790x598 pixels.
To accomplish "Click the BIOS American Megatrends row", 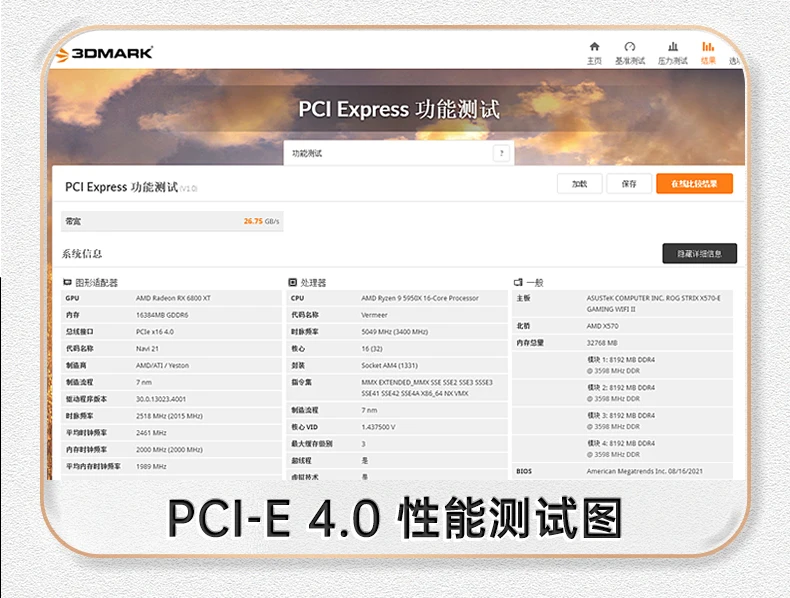I will [x=623, y=471].
